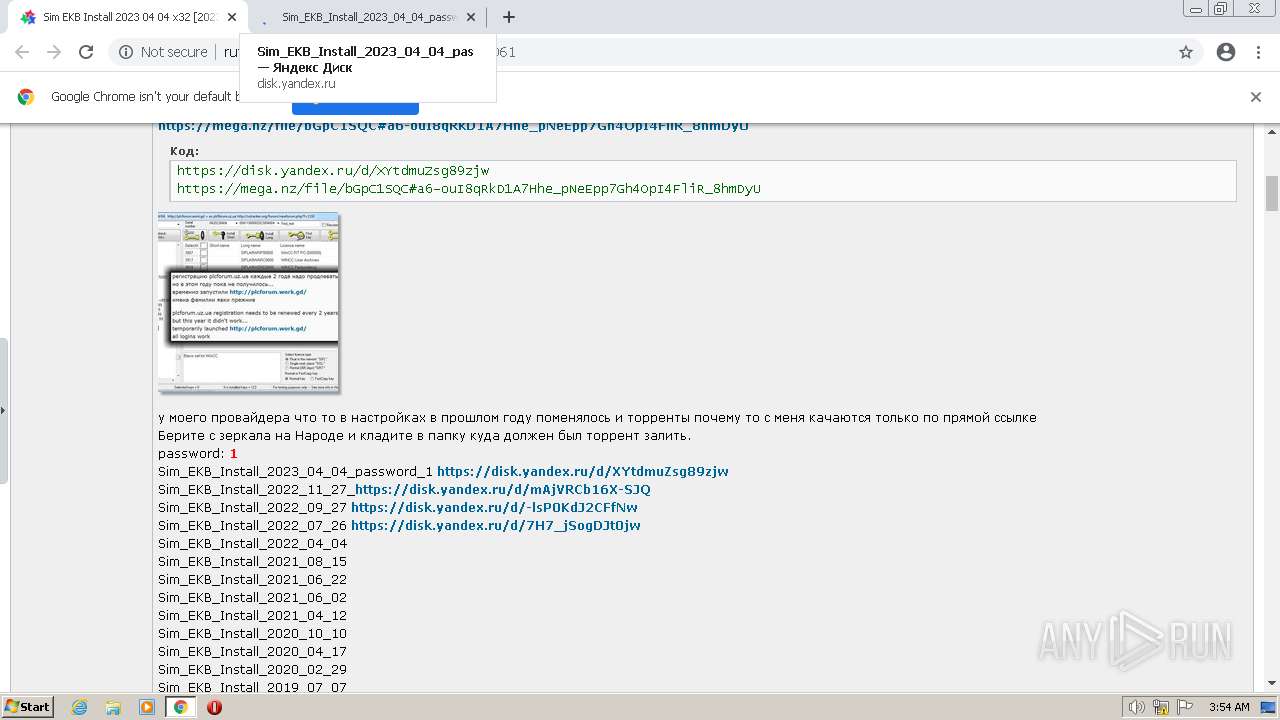
Task: Open the network tray icon
Action: 1160,707
